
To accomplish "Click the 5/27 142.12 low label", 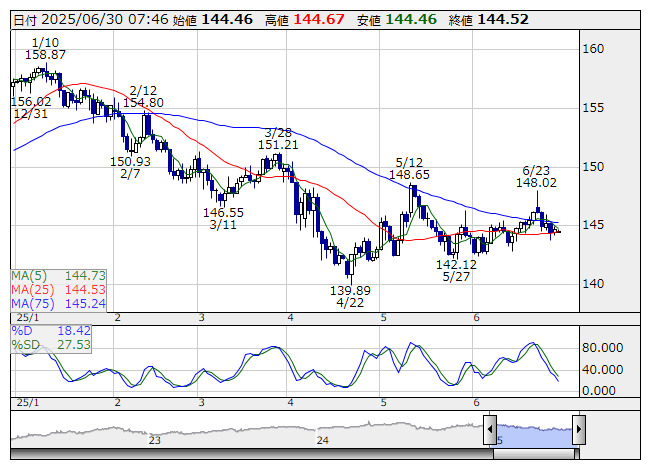I will pyautogui.click(x=455, y=270).
